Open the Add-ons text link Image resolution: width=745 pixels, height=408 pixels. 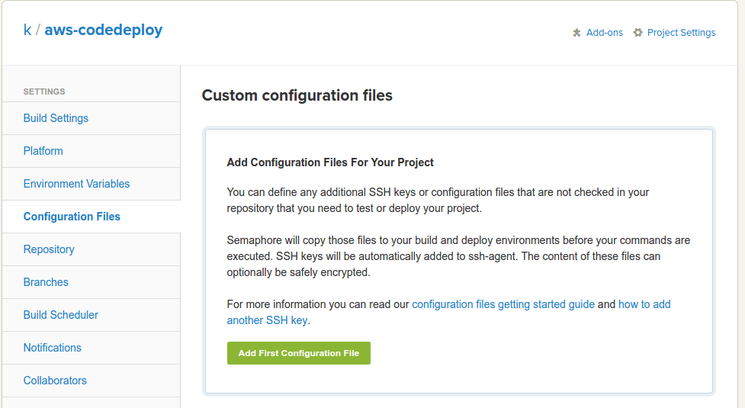tap(604, 33)
